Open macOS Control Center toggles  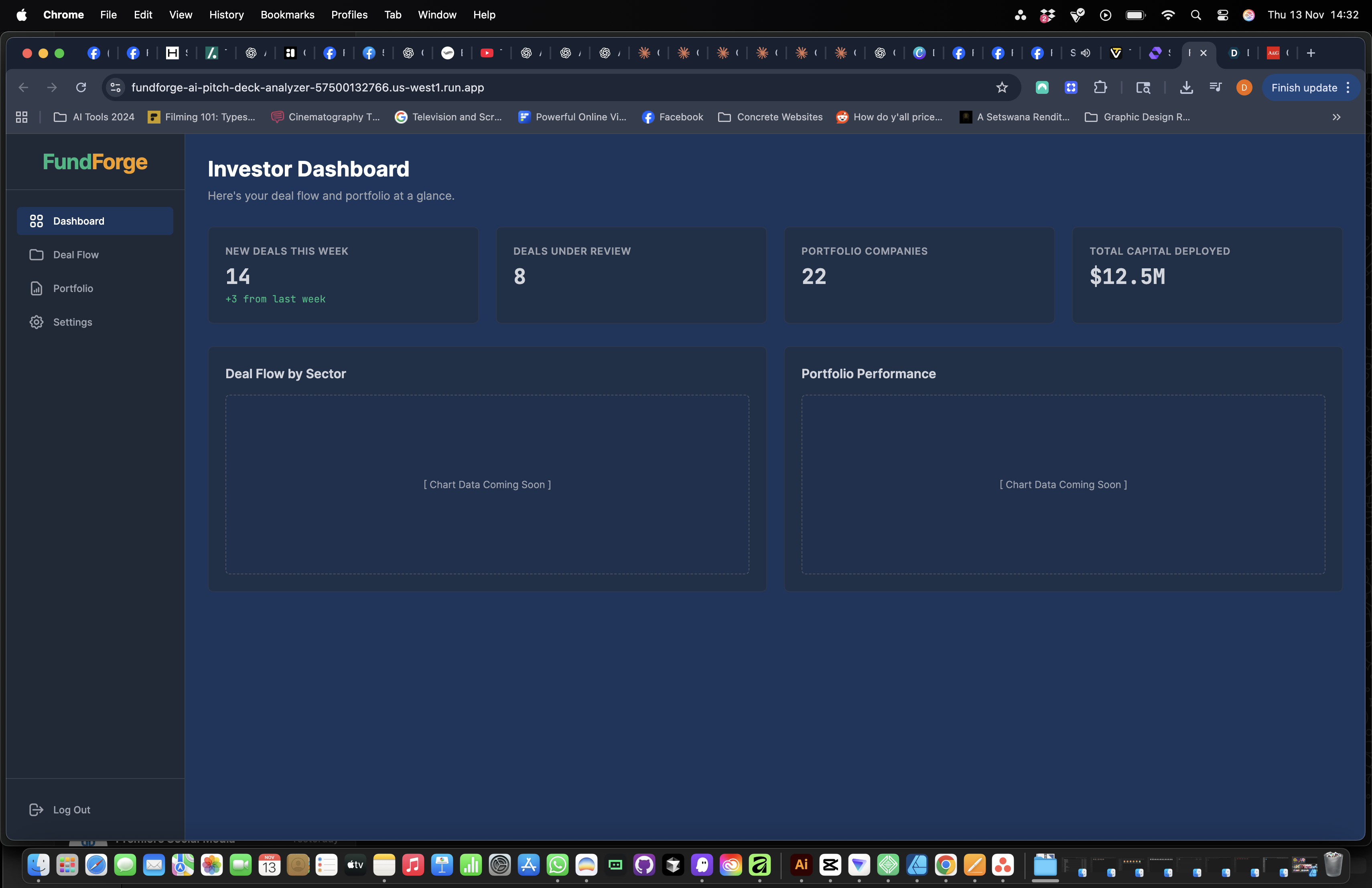(1222, 15)
